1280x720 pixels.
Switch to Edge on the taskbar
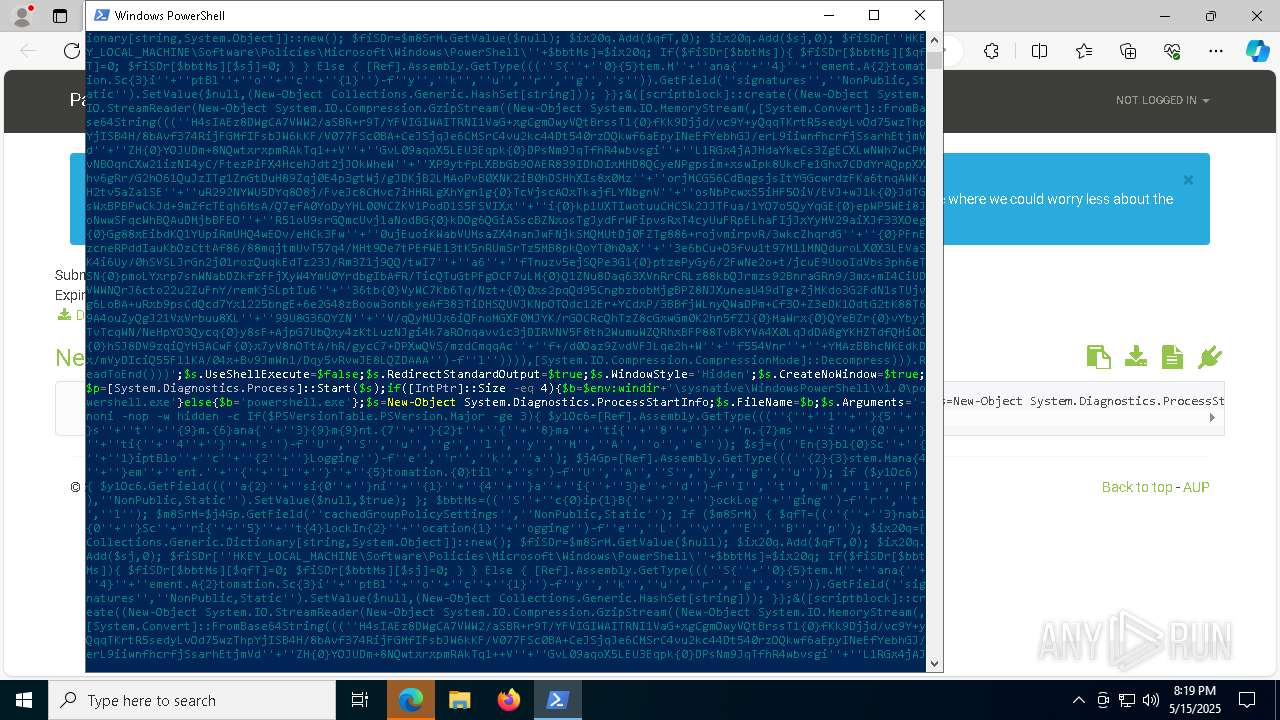411,700
